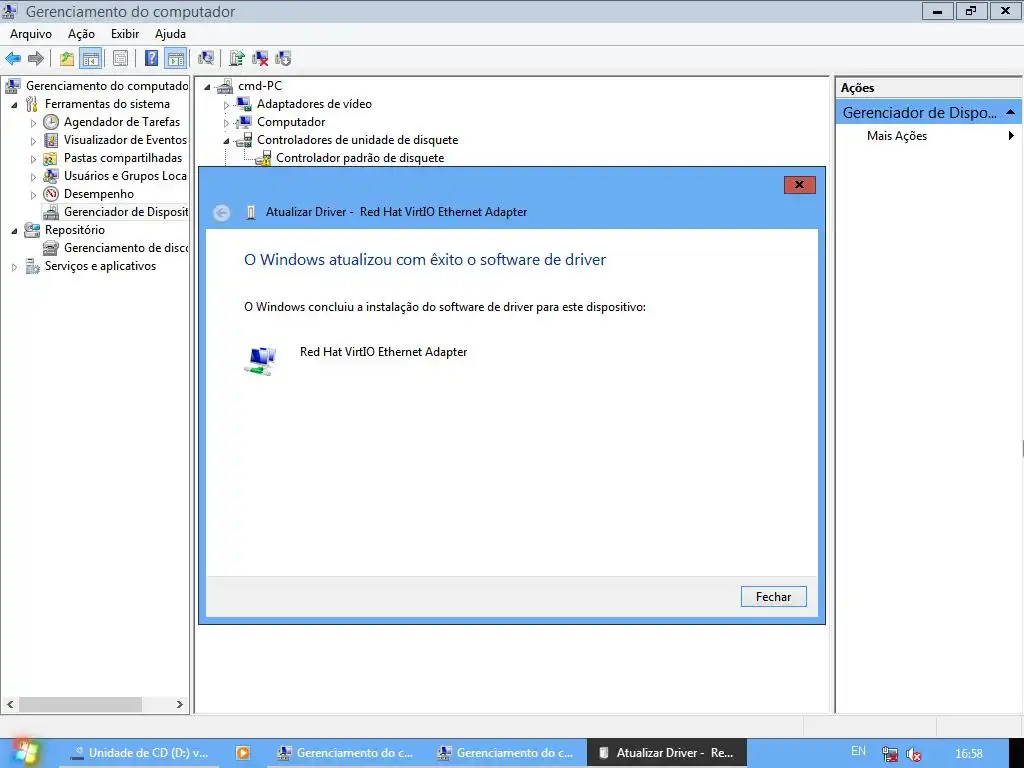Click the horizontal scrollbar thumb in the console tree
The width and height of the screenshot is (1024, 768).
click(80, 705)
